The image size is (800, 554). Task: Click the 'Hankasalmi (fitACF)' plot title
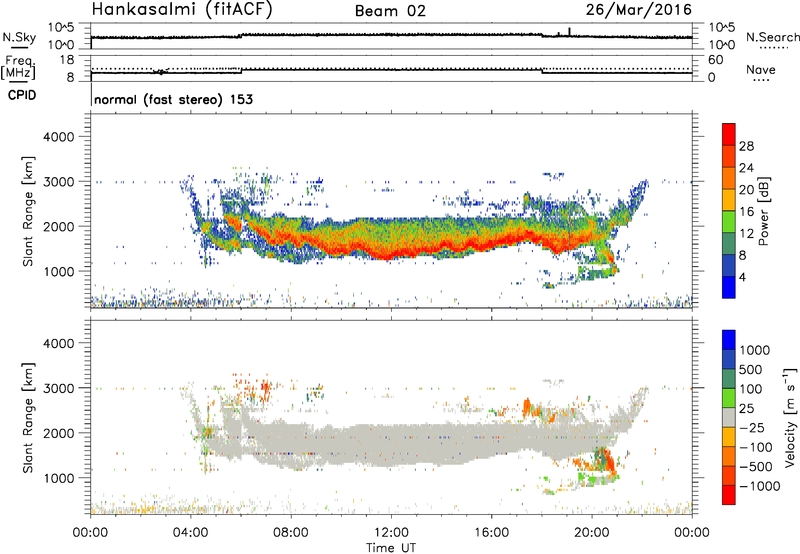pos(182,9)
